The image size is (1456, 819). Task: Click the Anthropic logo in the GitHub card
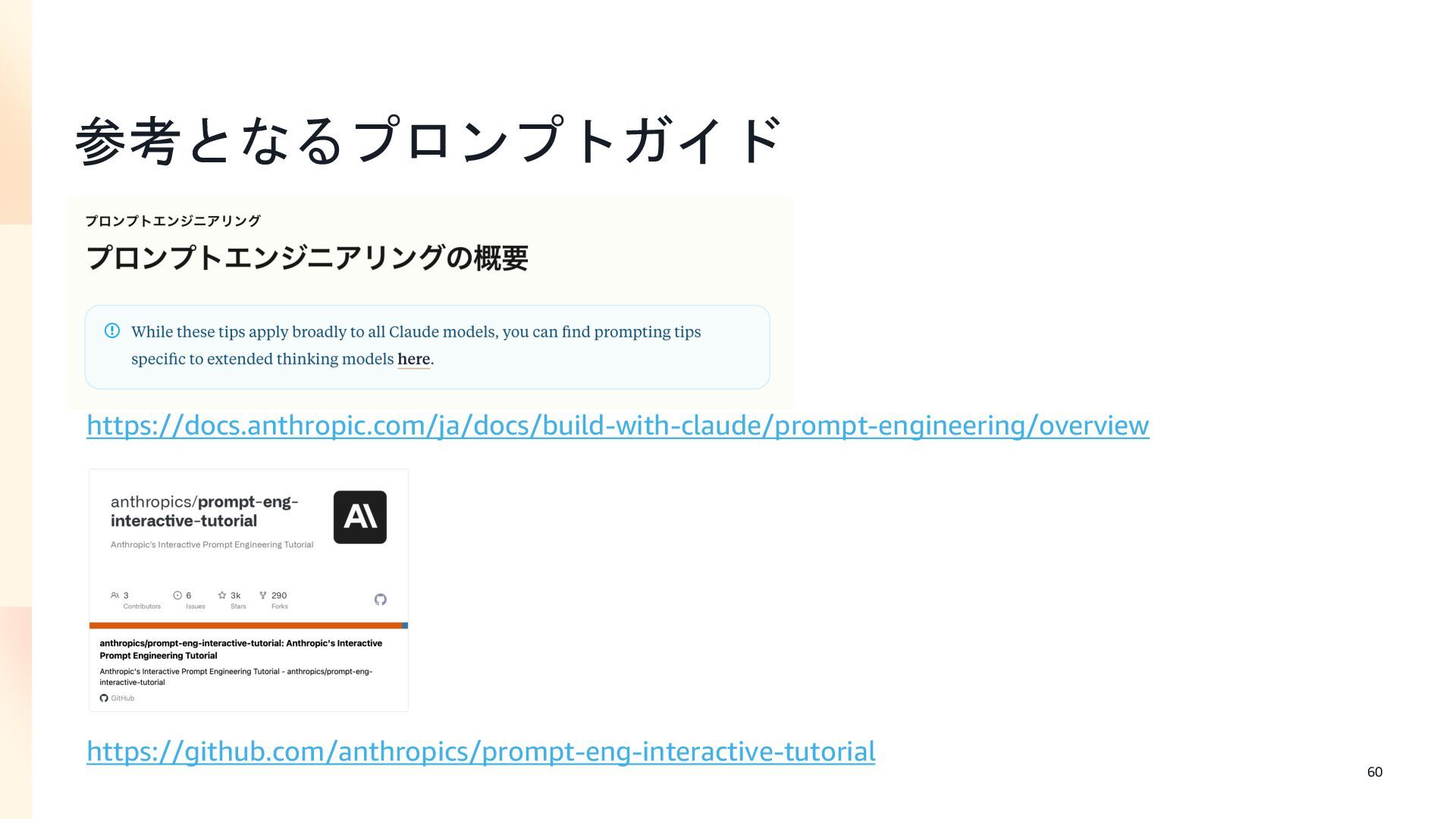click(359, 517)
